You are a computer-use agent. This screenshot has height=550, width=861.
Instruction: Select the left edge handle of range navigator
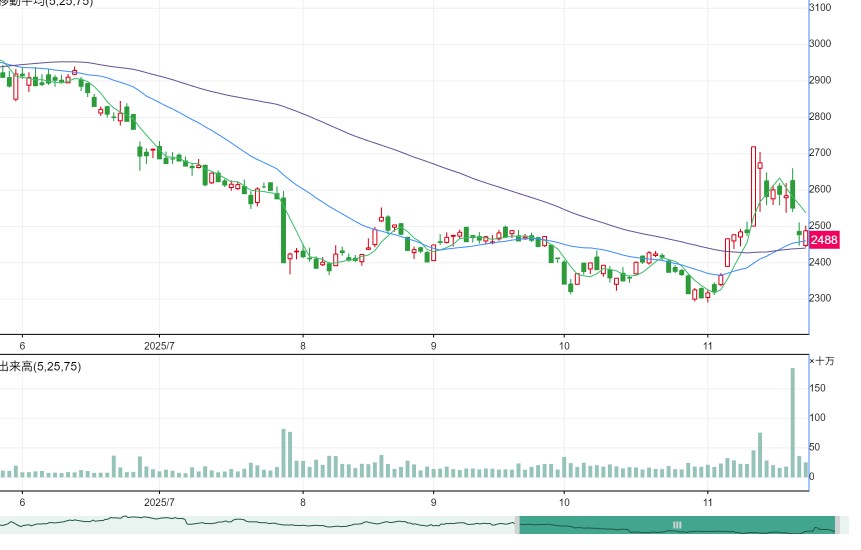click(x=517, y=525)
